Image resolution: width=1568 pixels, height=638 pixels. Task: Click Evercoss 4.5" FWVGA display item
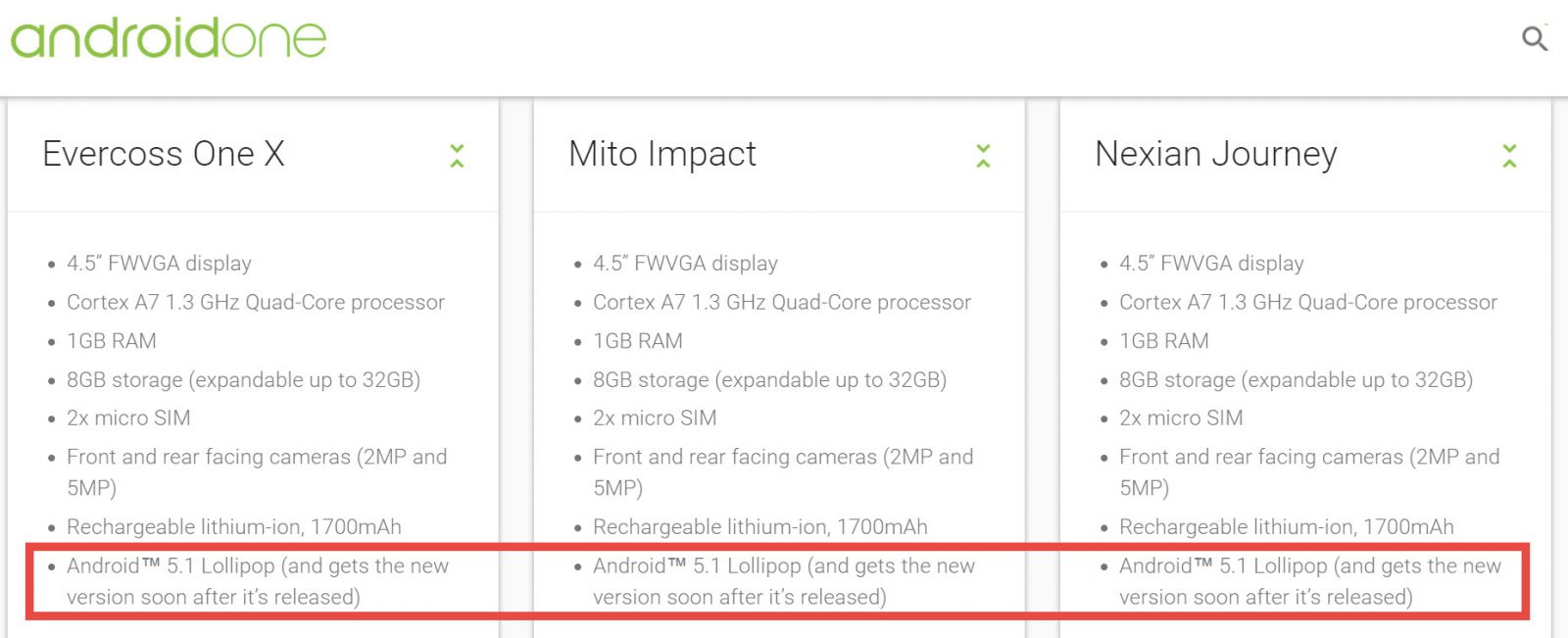pyautogui.click(x=159, y=263)
